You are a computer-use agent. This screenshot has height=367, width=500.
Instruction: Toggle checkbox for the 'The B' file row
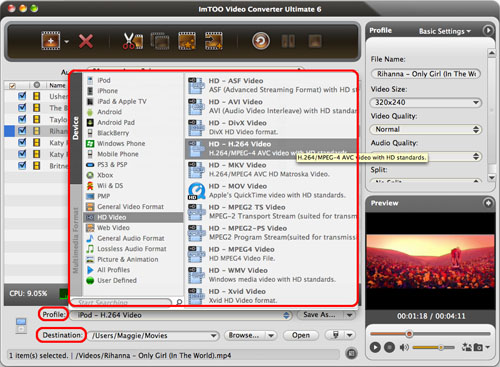22,108
